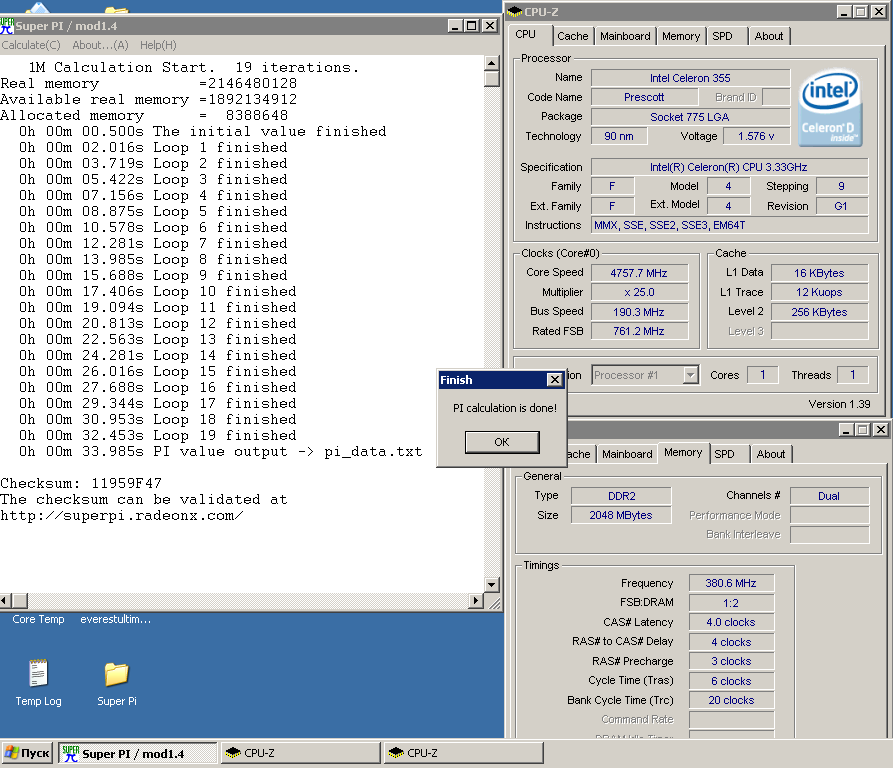Close the Super PI window
Viewport: 893px width, 768px height.
click(x=490, y=26)
